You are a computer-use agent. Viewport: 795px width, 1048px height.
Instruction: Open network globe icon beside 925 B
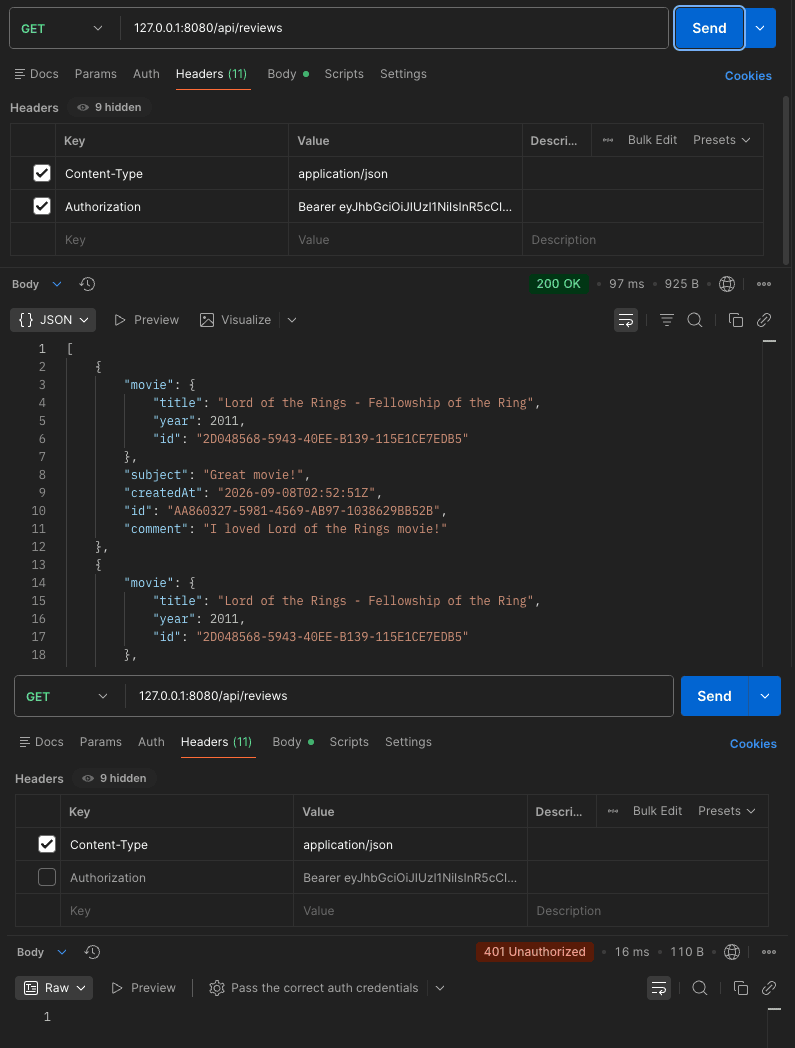pyautogui.click(x=727, y=284)
